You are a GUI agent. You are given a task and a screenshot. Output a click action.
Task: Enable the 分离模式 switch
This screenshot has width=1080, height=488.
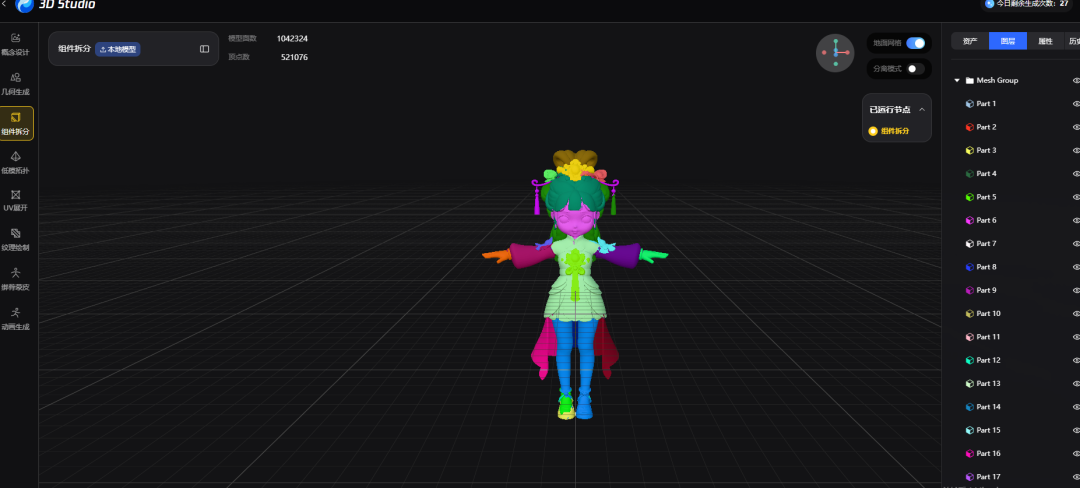[x=915, y=69]
